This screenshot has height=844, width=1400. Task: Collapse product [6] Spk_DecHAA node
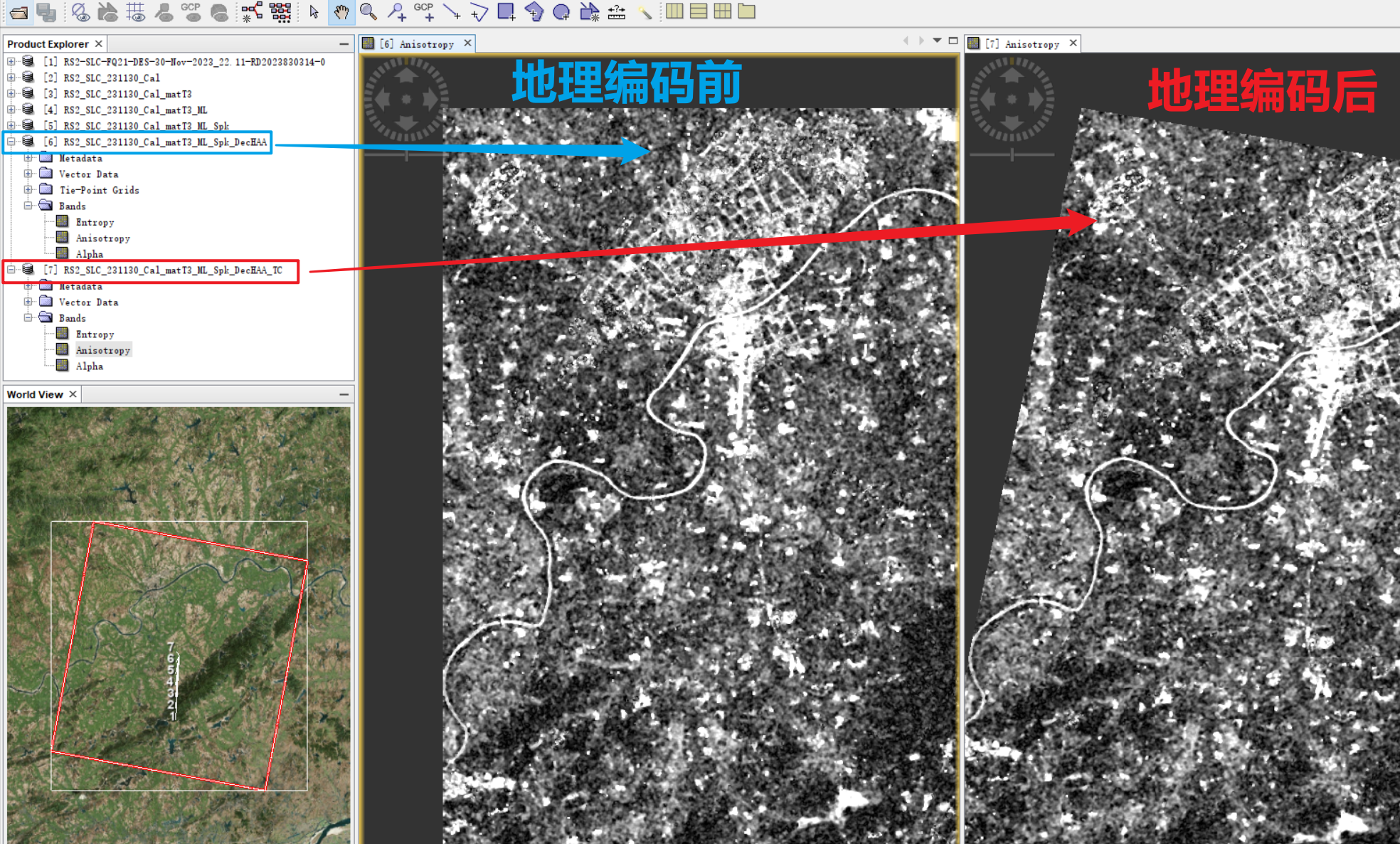point(11,142)
